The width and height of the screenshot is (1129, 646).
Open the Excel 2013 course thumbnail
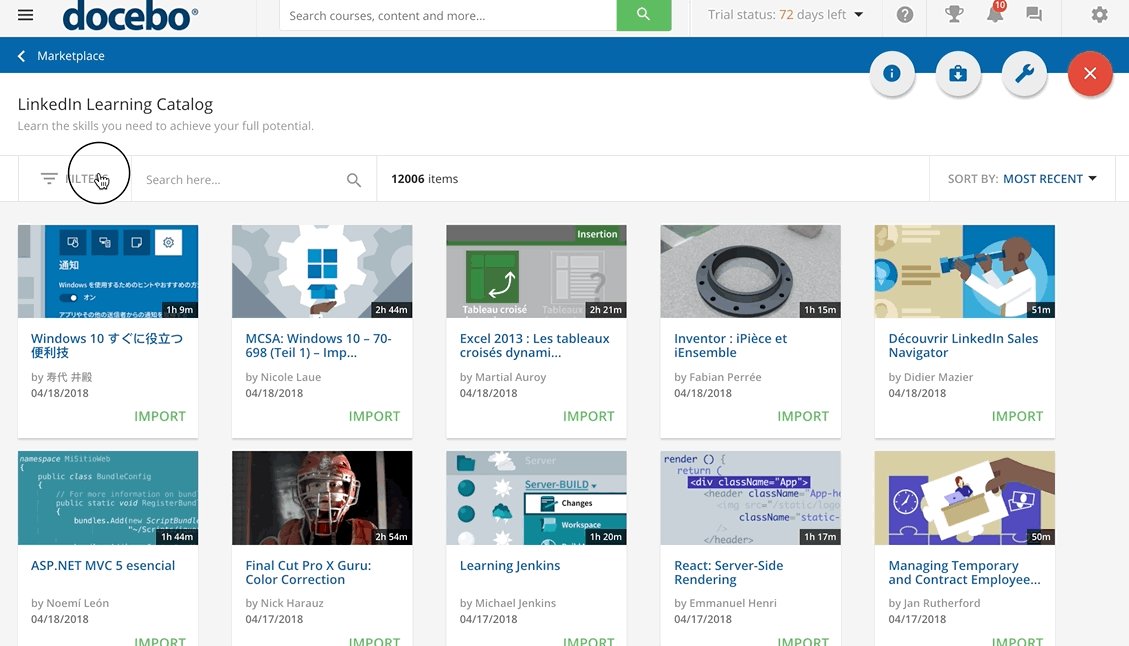[x=536, y=272]
